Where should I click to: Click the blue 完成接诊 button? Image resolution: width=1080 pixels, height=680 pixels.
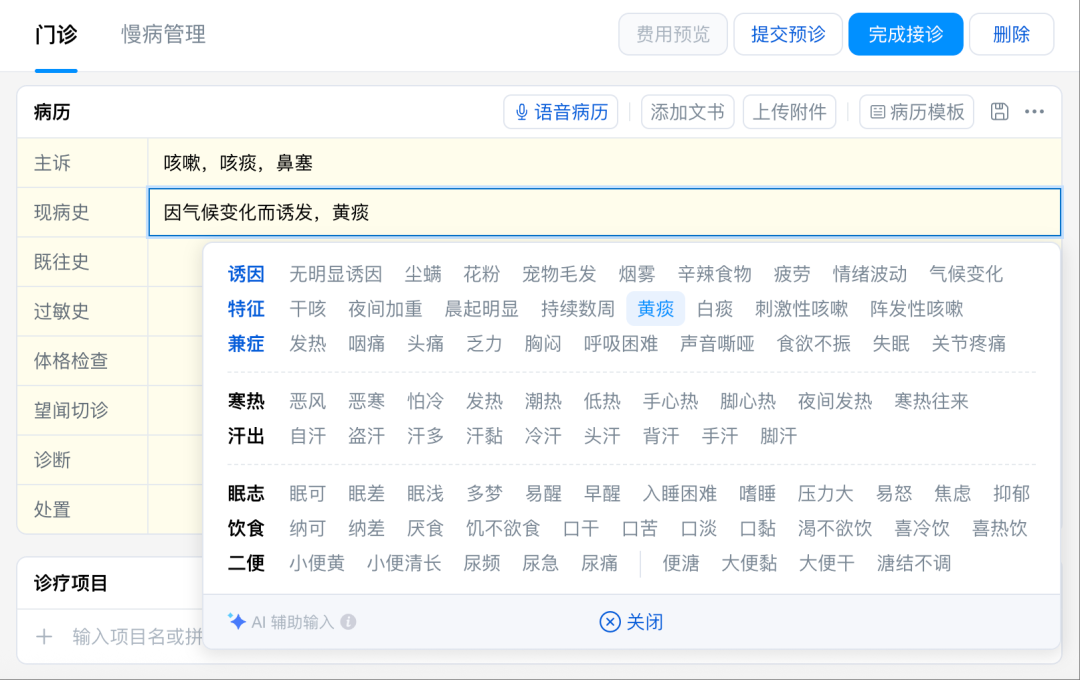point(906,34)
